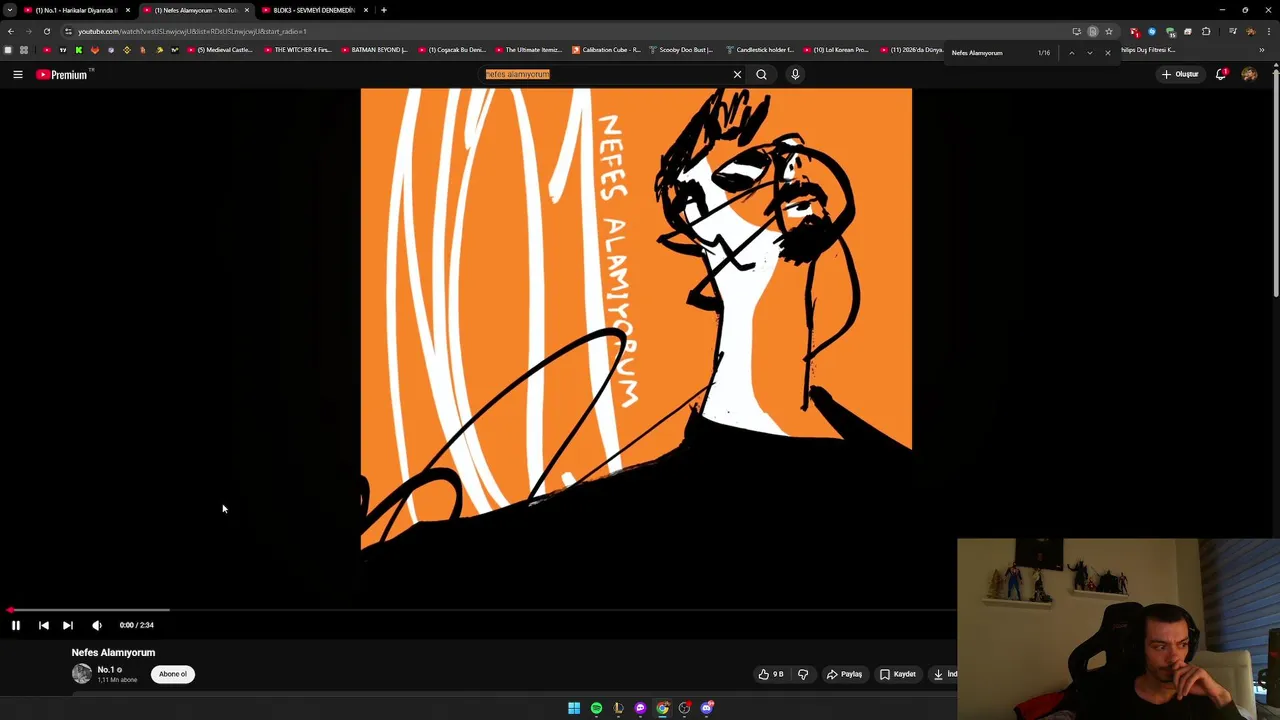Save the video with the Kaydet button
Image resolution: width=1280 pixels, height=720 pixels.
click(898, 674)
